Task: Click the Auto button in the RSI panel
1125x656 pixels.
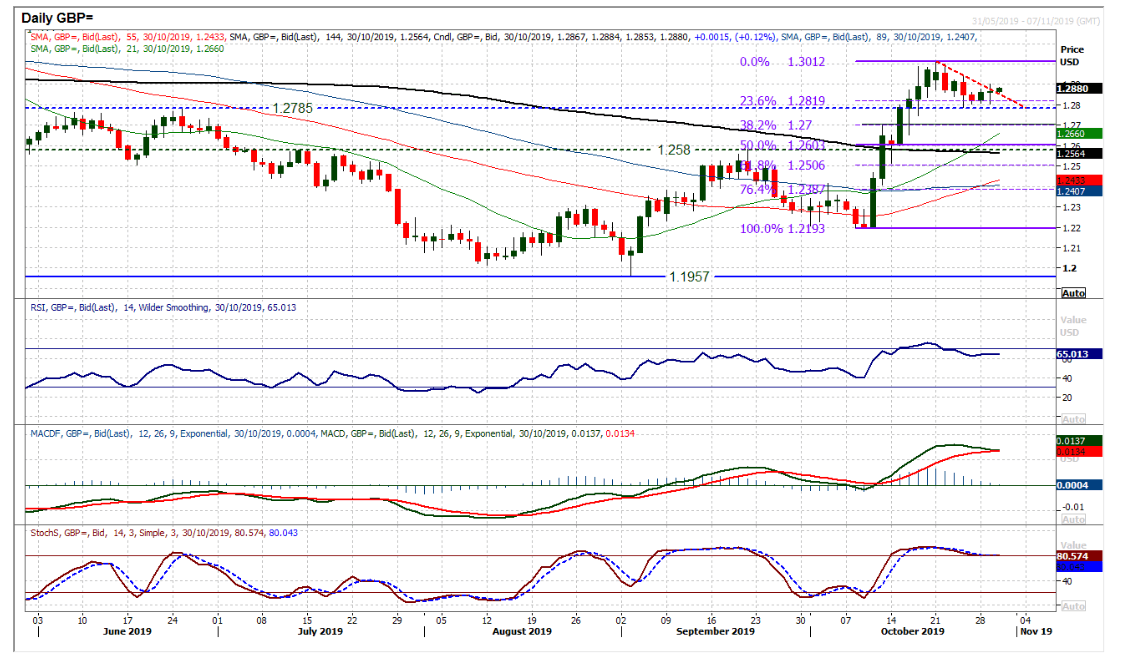Action: (x=1073, y=418)
